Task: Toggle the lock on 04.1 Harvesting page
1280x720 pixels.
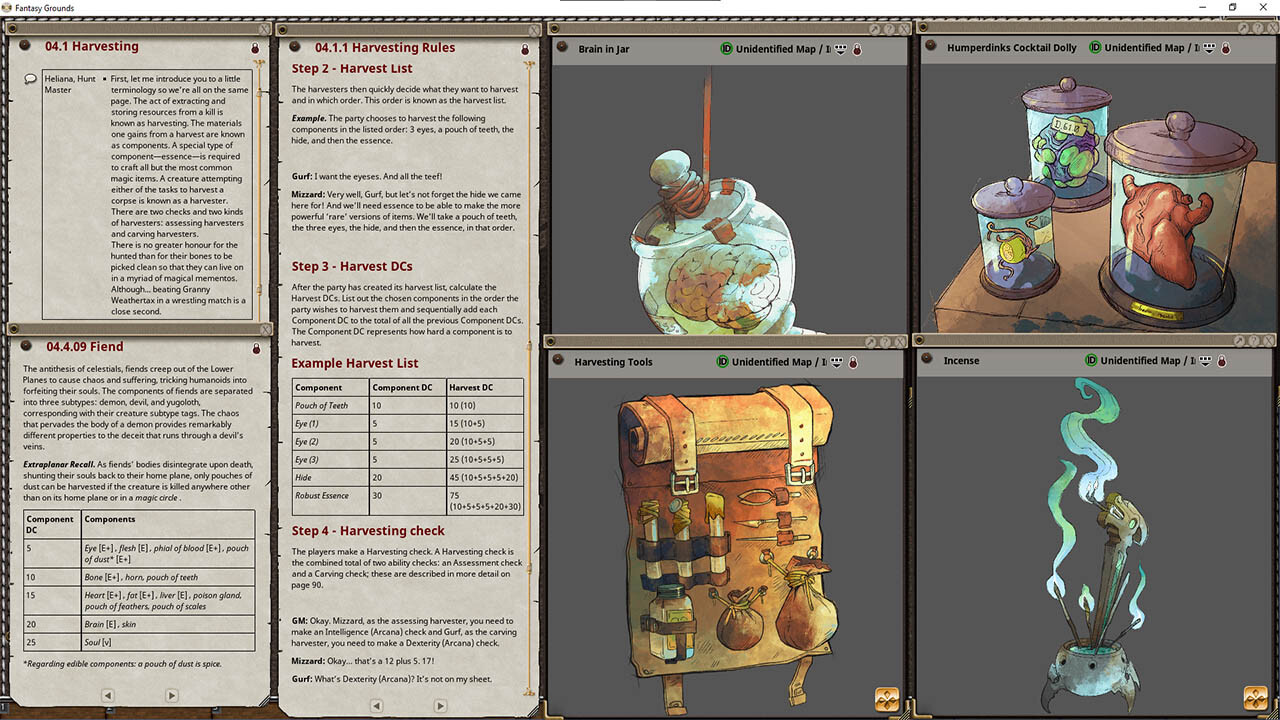Action: (x=255, y=48)
